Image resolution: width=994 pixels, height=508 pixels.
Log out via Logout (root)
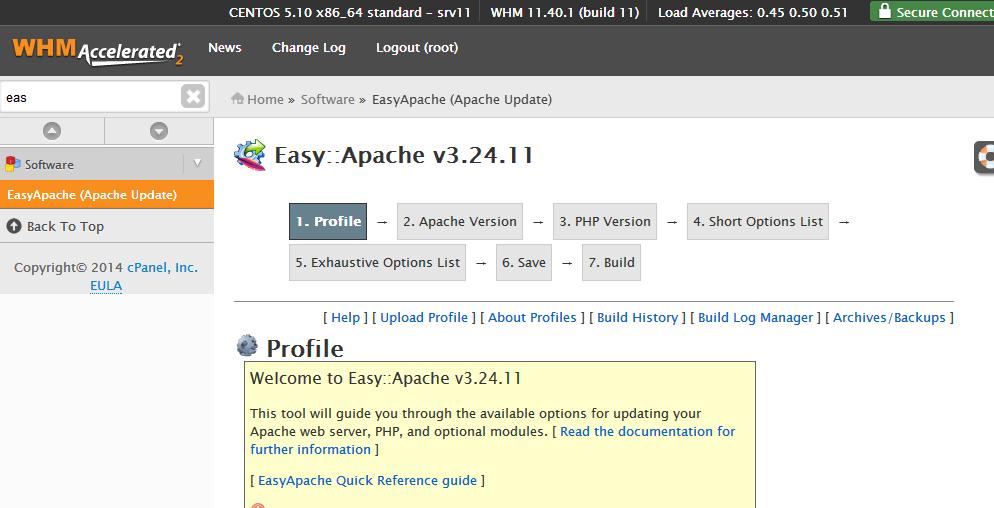(x=417, y=48)
